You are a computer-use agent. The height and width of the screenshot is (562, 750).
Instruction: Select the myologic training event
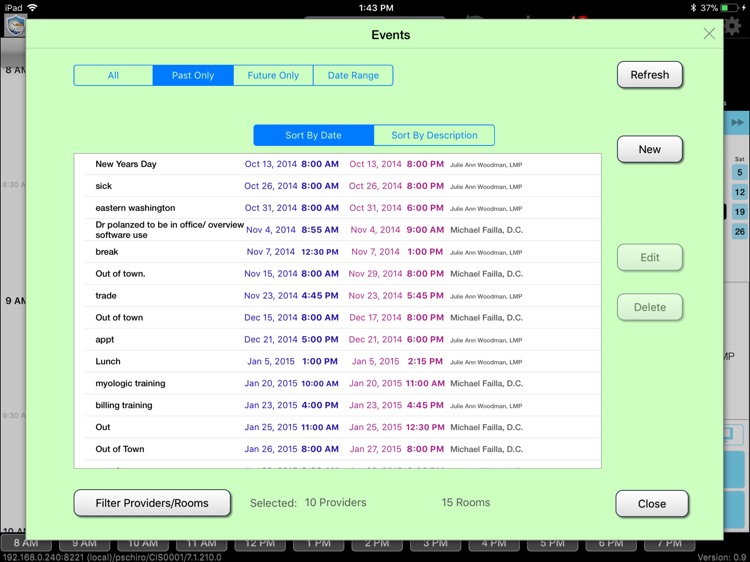coord(337,384)
